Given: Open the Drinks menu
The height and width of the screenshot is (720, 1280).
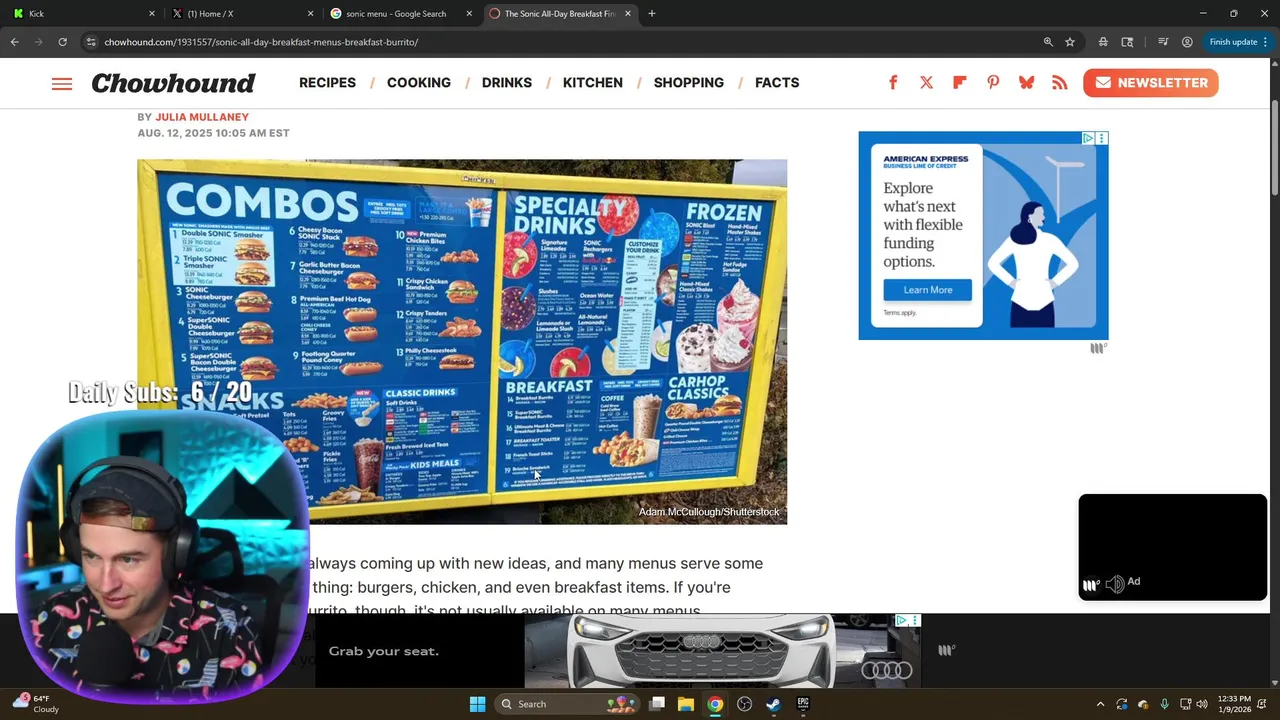Looking at the screenshot, I should (507, 83).
